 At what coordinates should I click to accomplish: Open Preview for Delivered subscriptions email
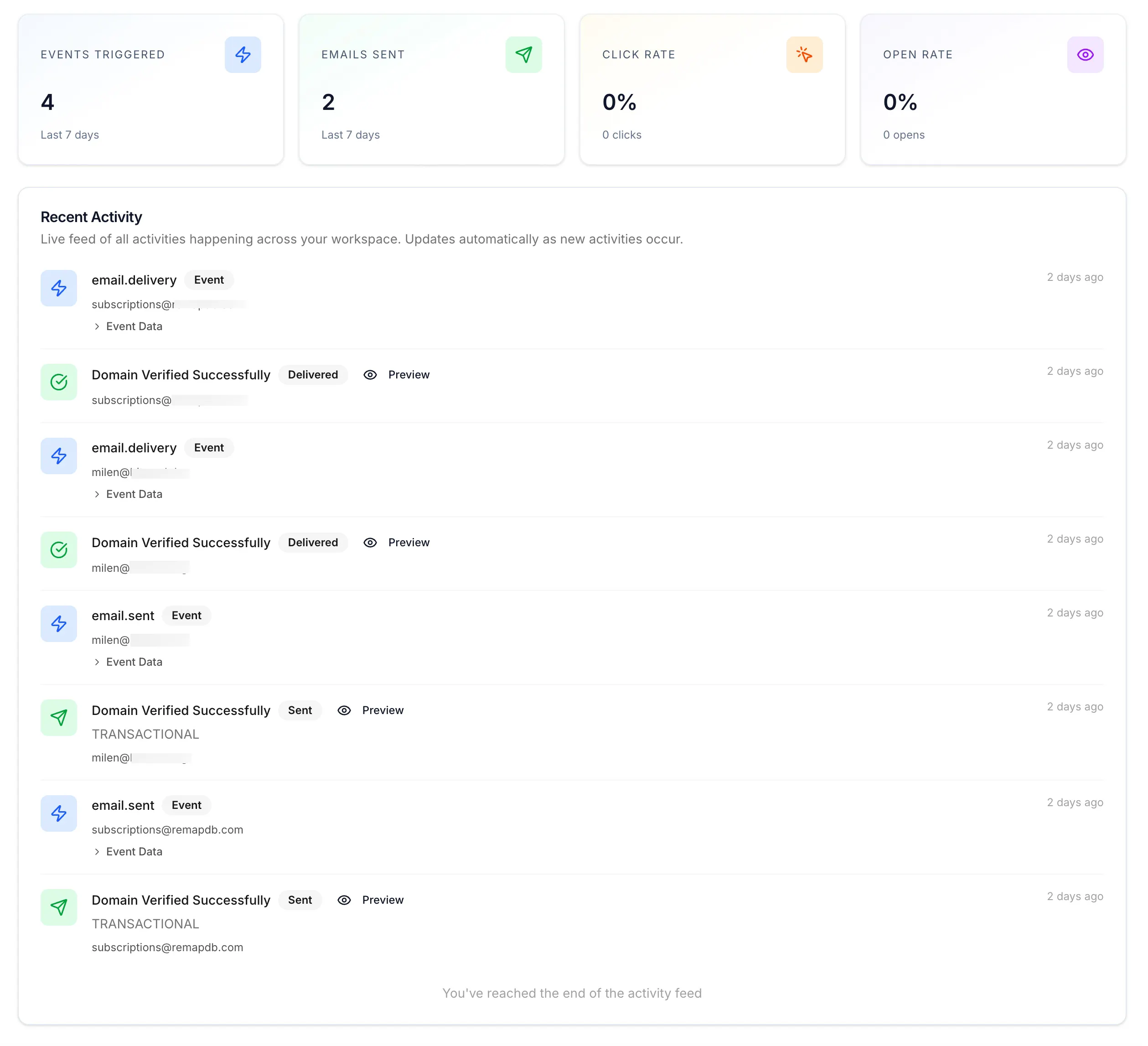click(409, 375)
